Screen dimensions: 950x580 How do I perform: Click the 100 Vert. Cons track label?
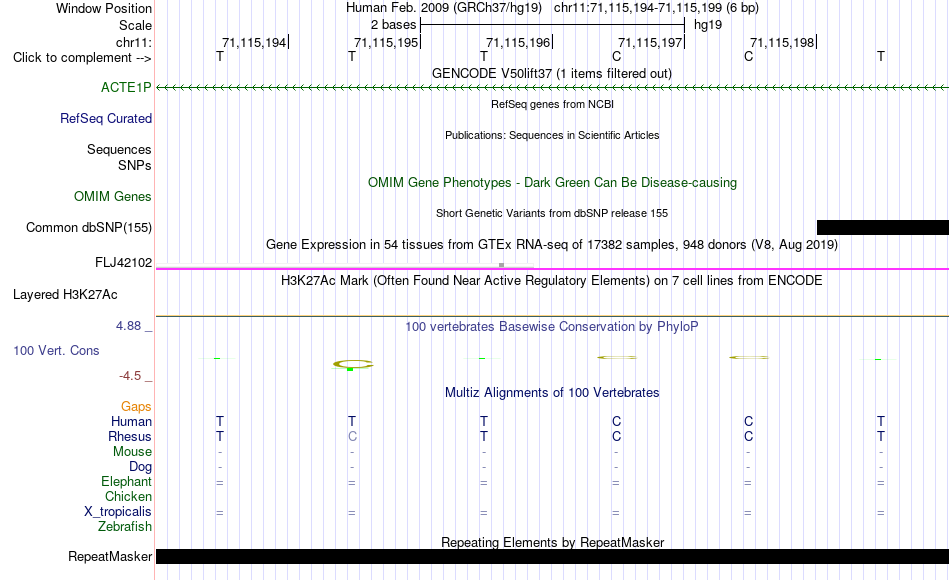(56, 350)
